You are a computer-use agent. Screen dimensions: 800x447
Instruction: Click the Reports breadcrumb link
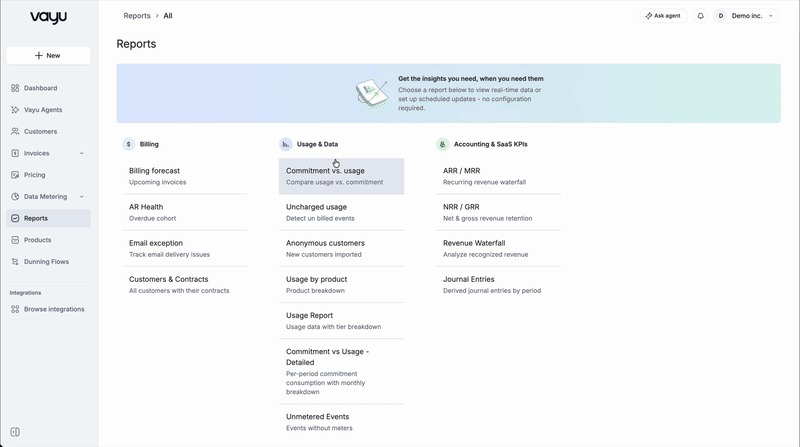point(137,16)
